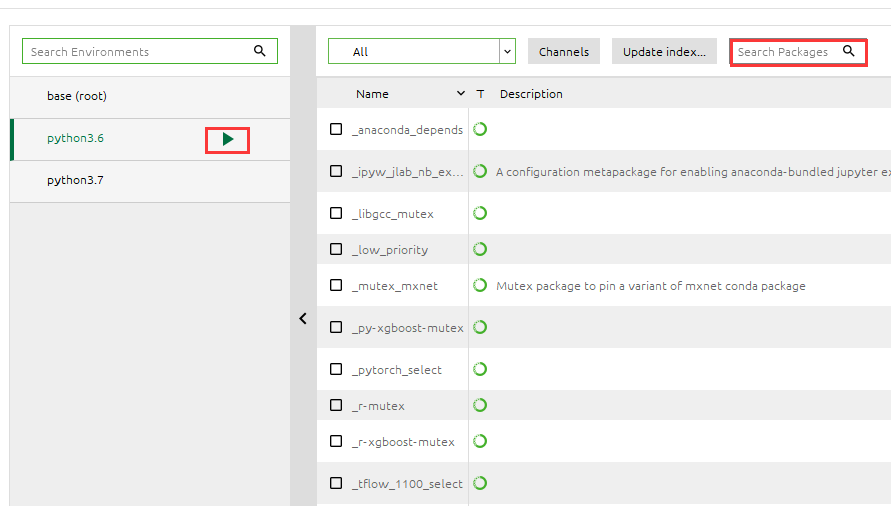
Task: Collapse the environments panel with left chevron
Action: (x=303, y=318)
